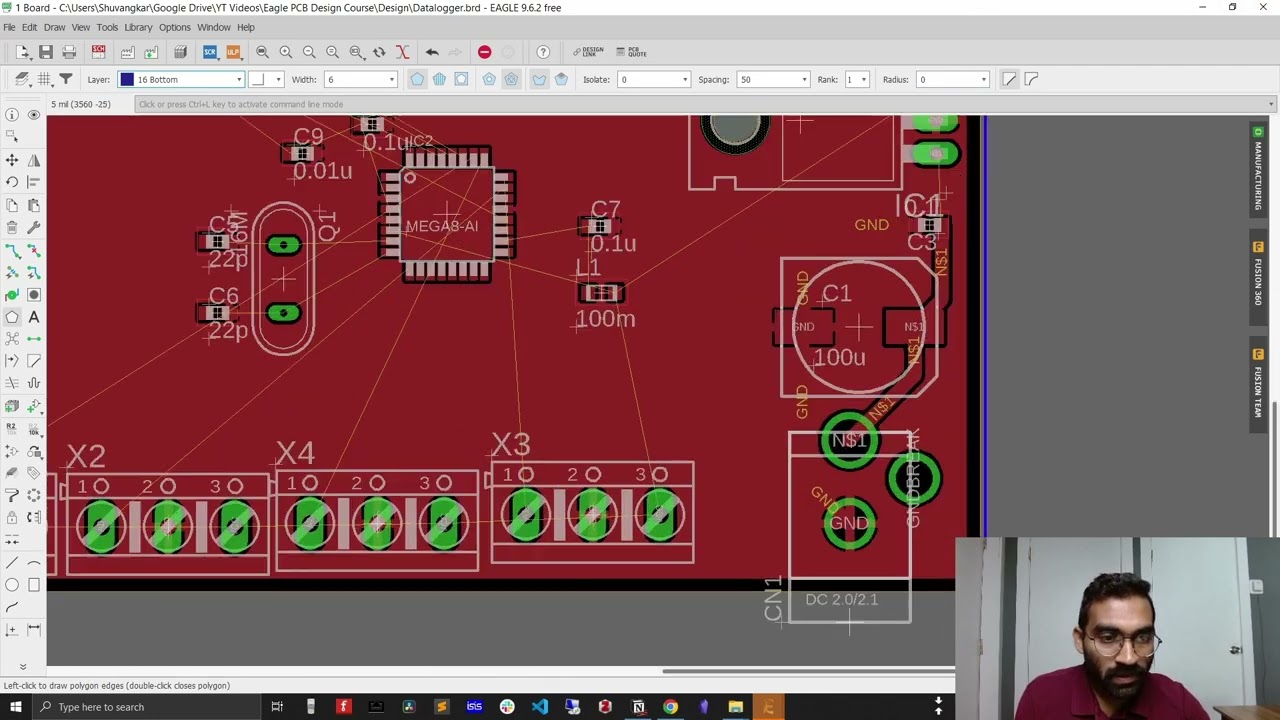Select hatch polygon pour style

point(439,79)
